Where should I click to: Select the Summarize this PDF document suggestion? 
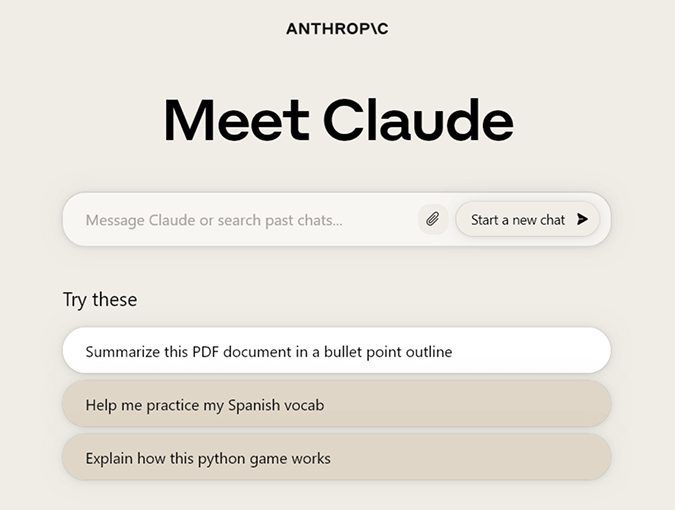tap(336, 351)
